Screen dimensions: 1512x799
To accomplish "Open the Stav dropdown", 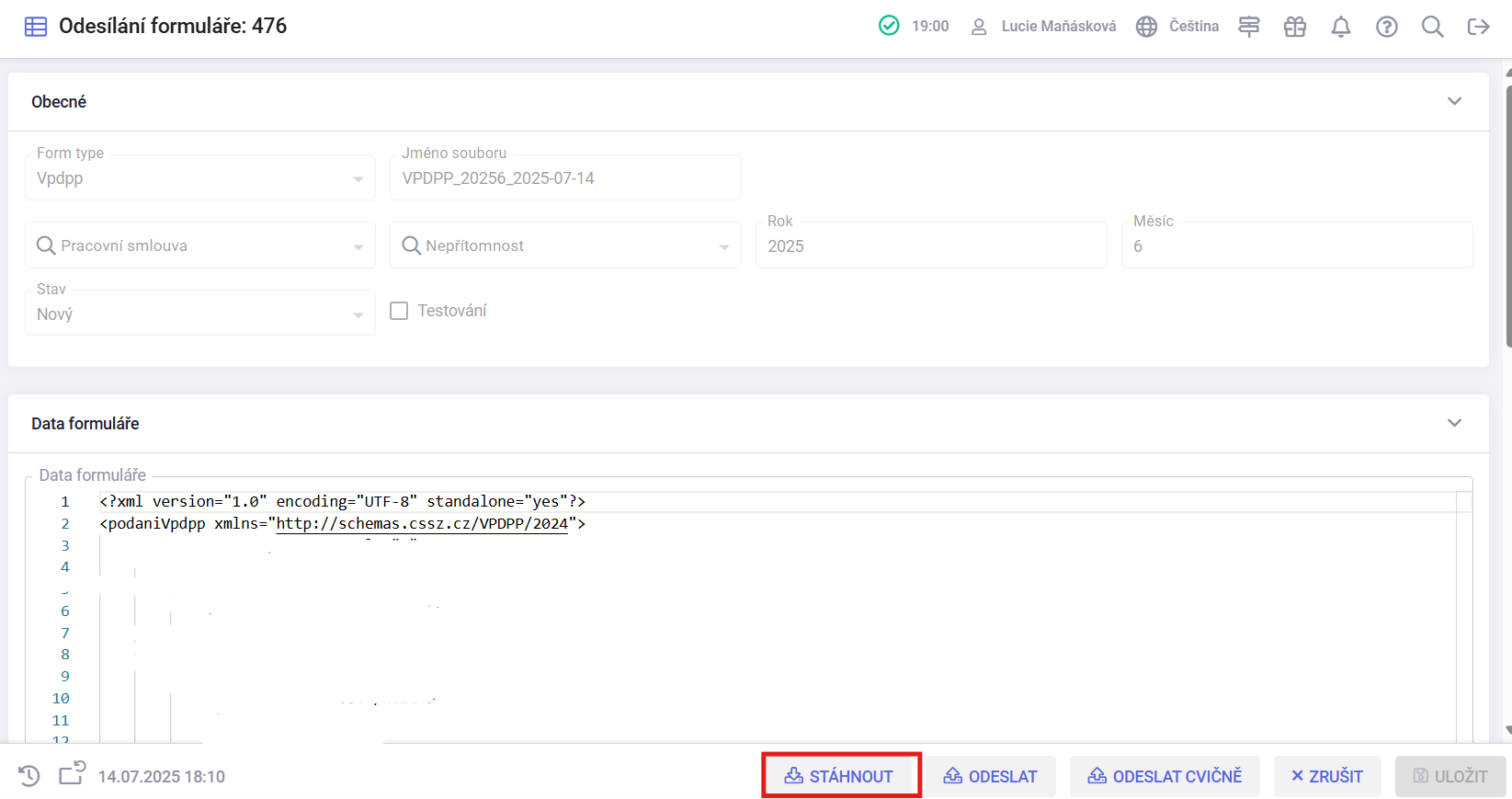I will coord(358,314).
